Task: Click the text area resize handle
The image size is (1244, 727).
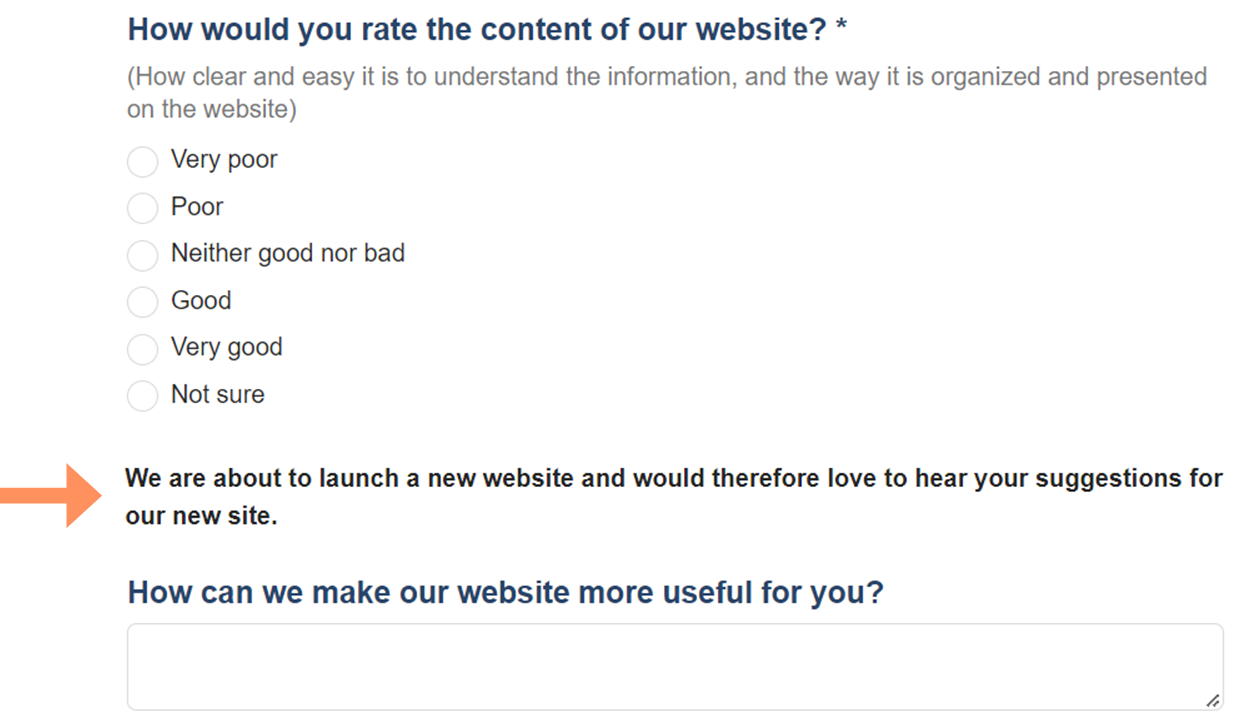Action: click(x=1212, y=700)
